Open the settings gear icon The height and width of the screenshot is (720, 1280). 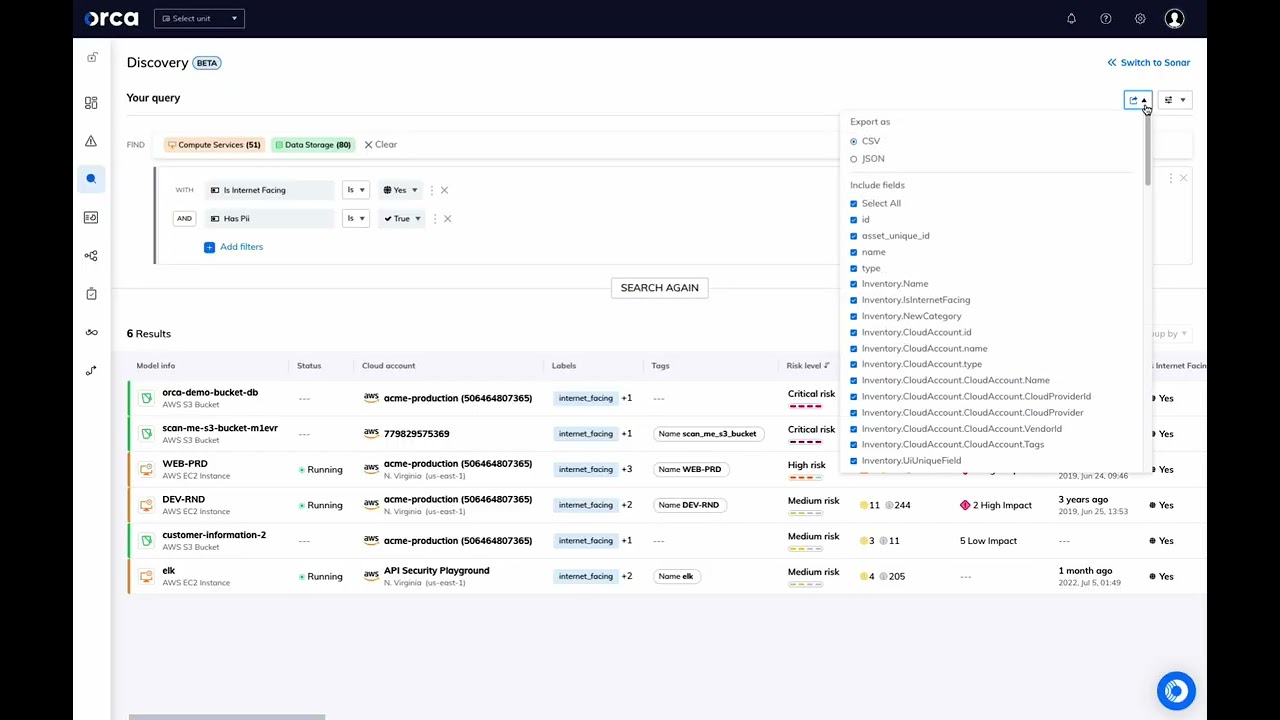(1140, 18)
